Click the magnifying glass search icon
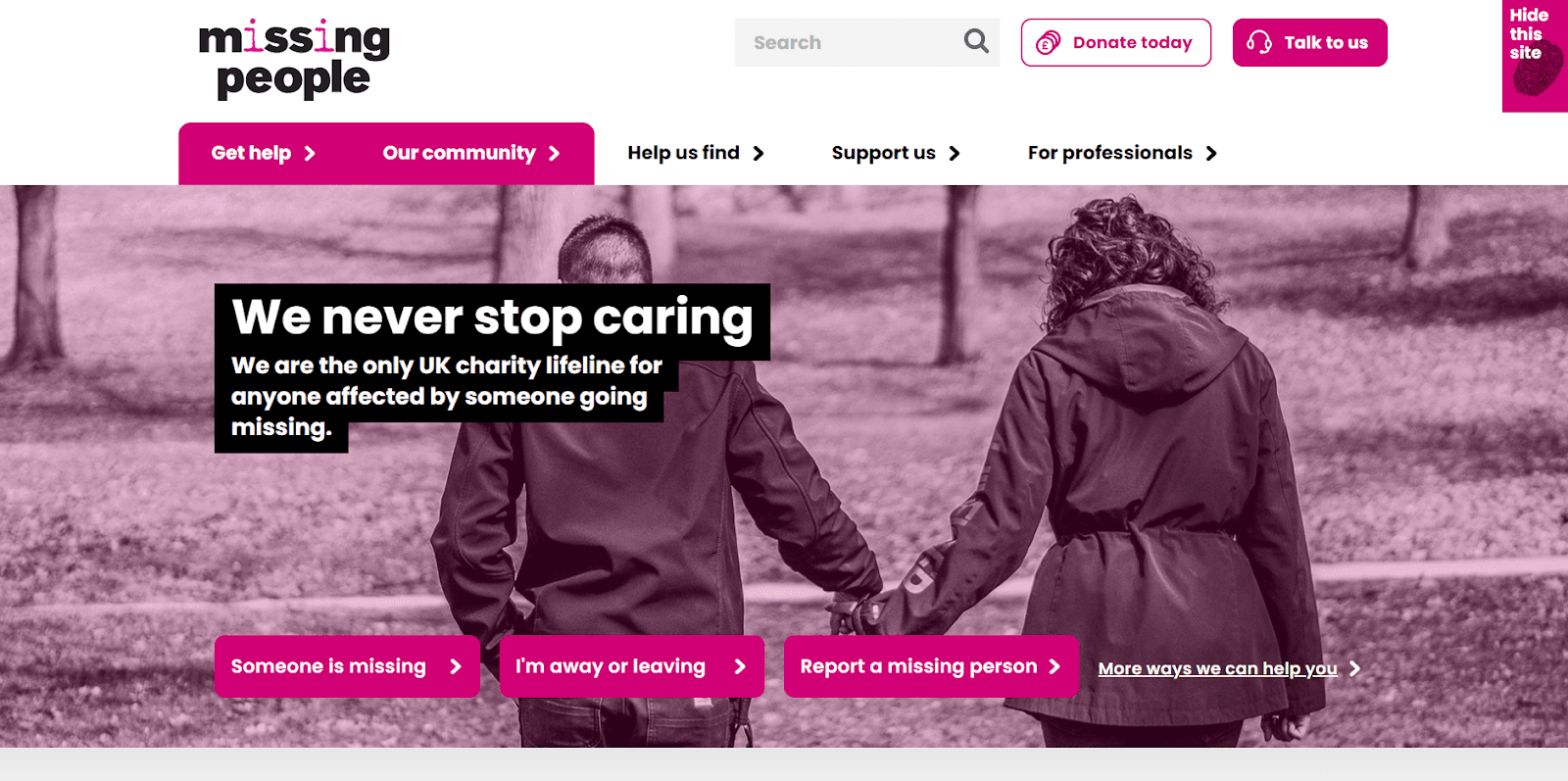 pos(976,41)
